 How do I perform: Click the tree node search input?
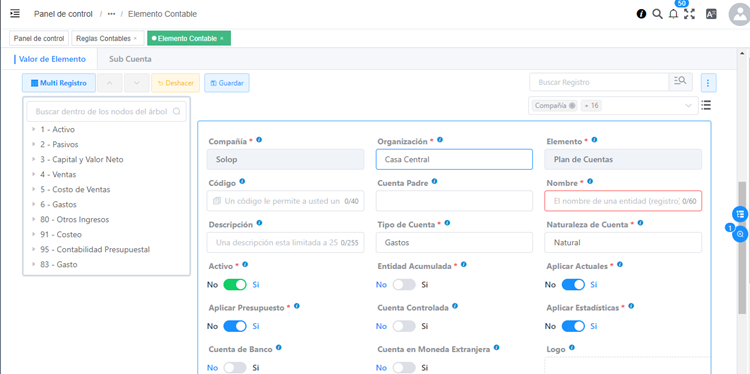[x=106, y=111]
